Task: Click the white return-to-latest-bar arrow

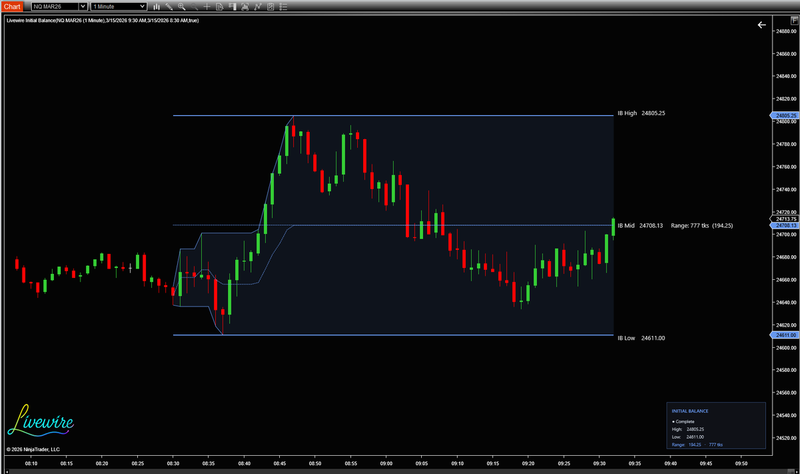Action: 762,24
